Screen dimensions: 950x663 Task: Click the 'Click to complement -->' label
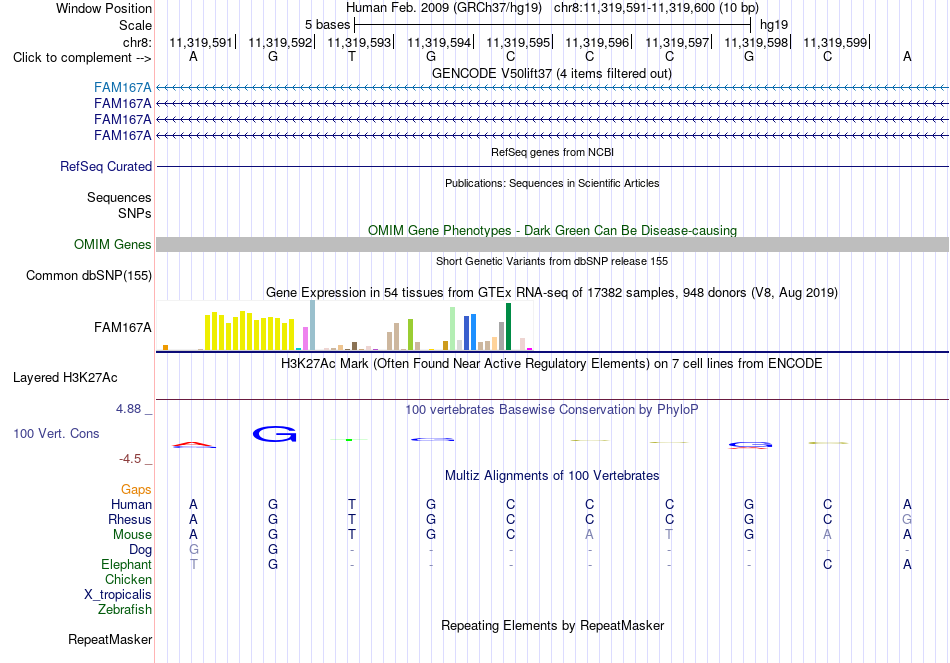(x=82, y=58)
